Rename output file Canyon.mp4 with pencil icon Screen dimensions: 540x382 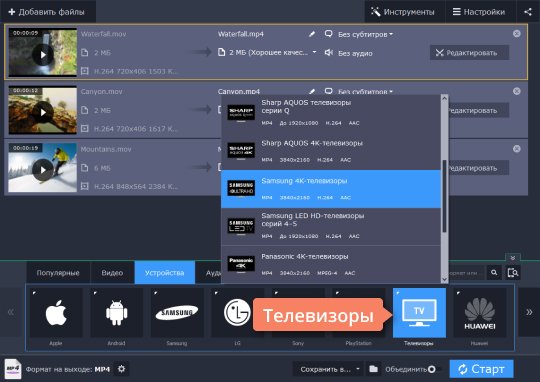[312, 92]
